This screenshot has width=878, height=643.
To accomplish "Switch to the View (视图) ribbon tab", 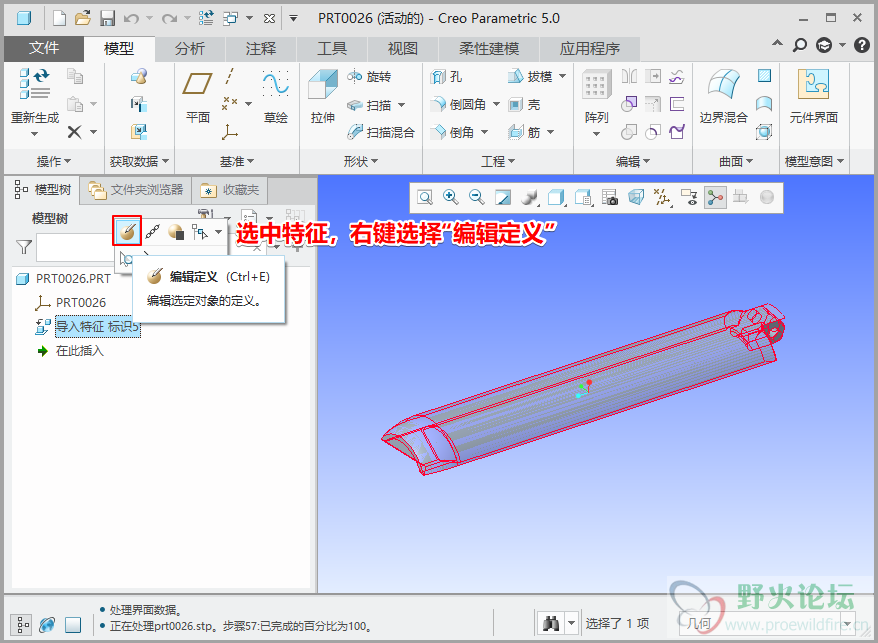I will pos(403,49).
